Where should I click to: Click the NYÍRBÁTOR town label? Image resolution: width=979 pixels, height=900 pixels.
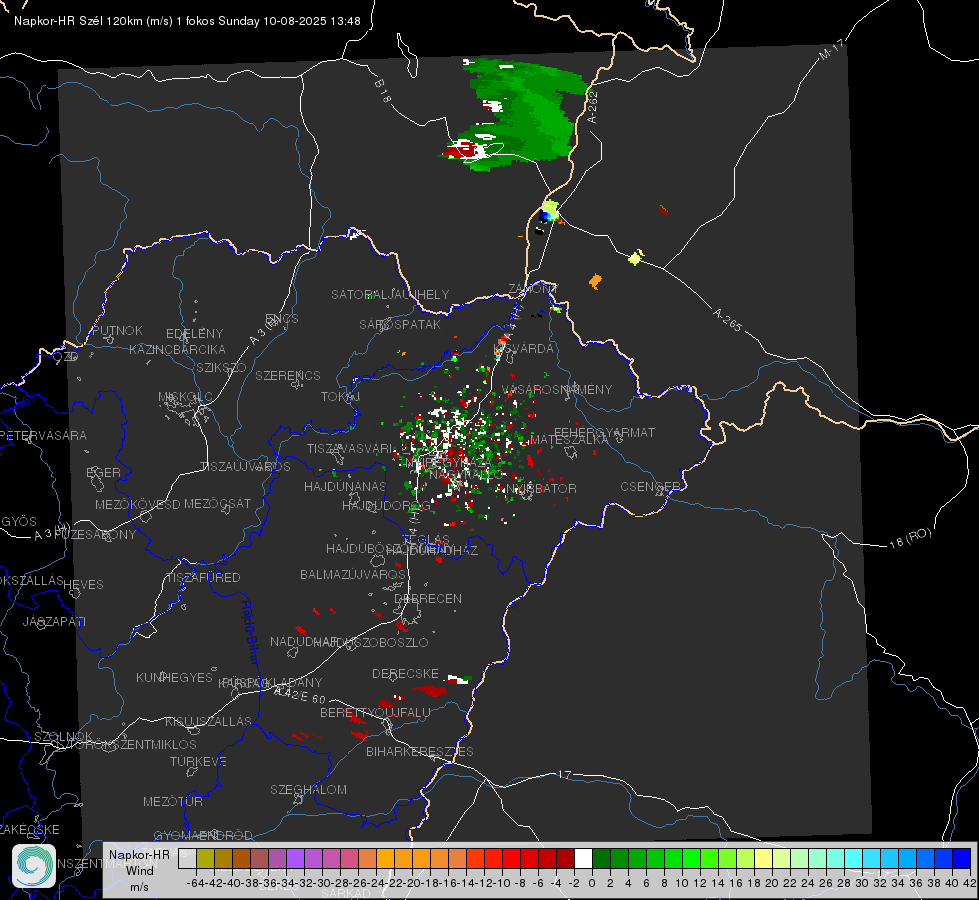pyautogui.click(x=541, y=488)
